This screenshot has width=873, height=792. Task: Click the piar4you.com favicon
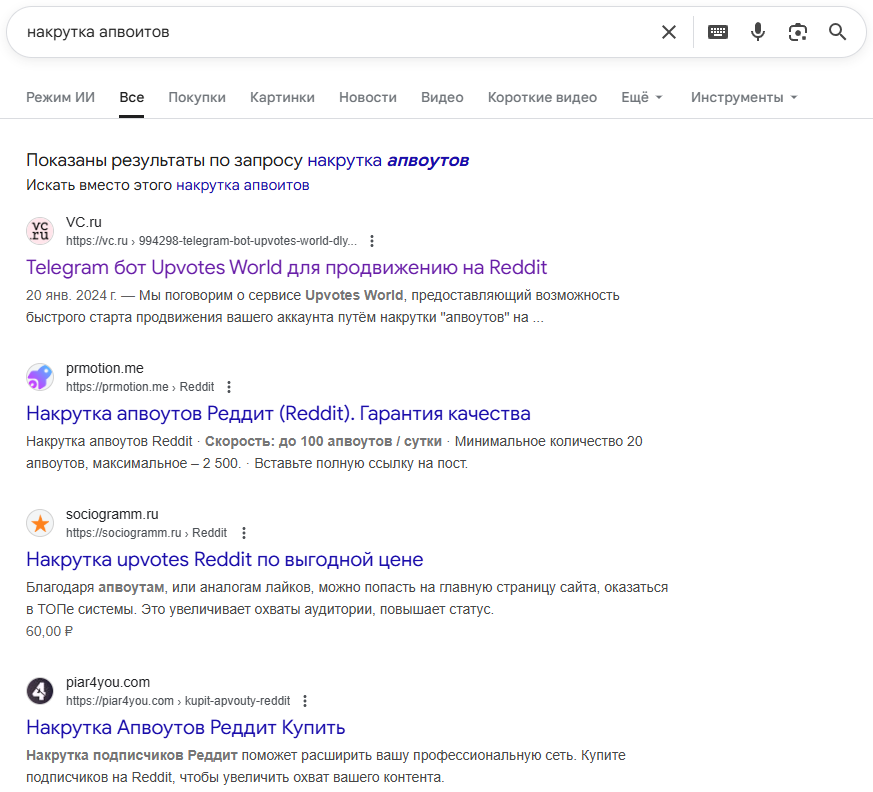click(40, 691)
